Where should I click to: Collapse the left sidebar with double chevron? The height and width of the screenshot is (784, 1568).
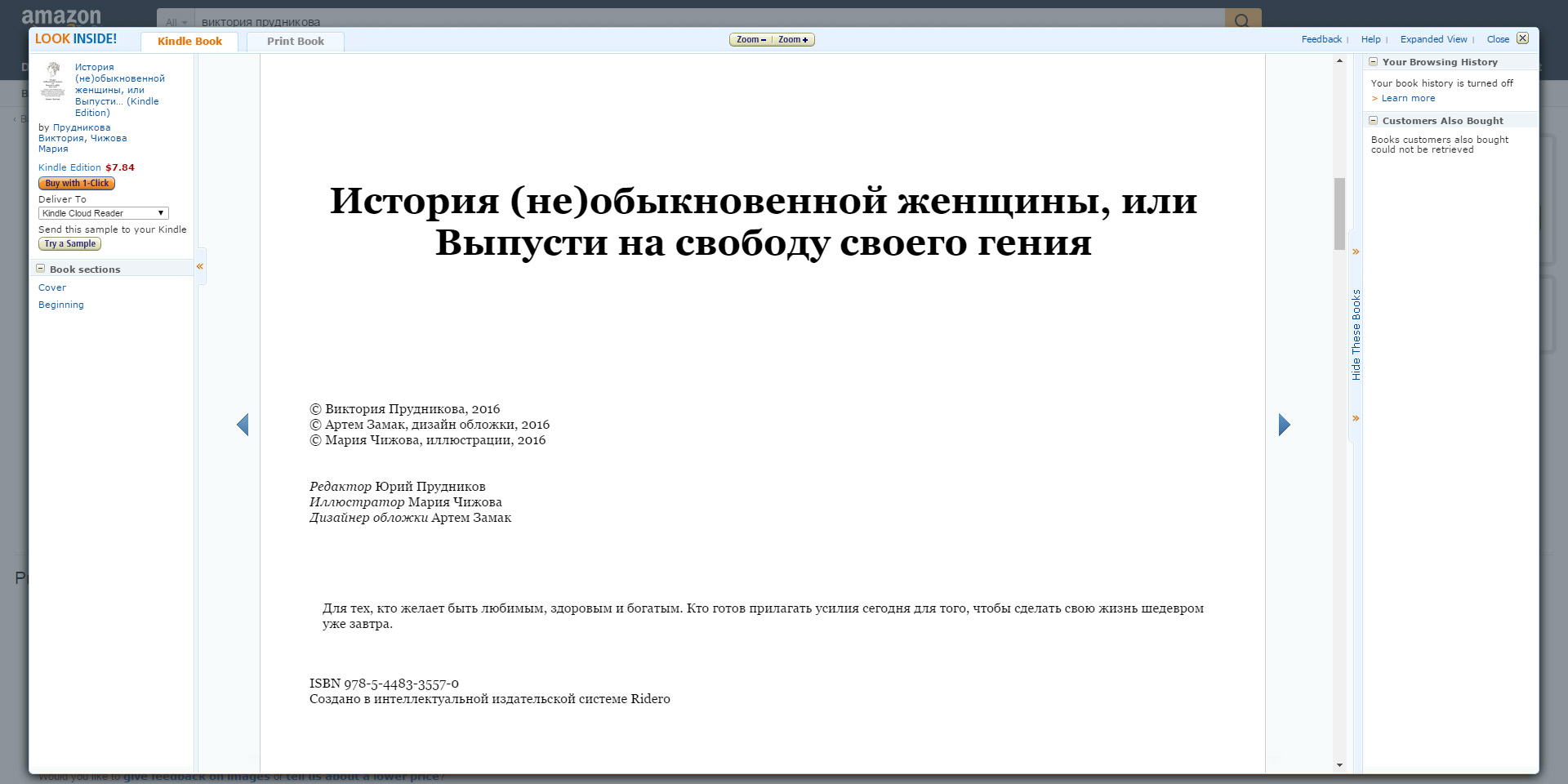click(199, 267)
